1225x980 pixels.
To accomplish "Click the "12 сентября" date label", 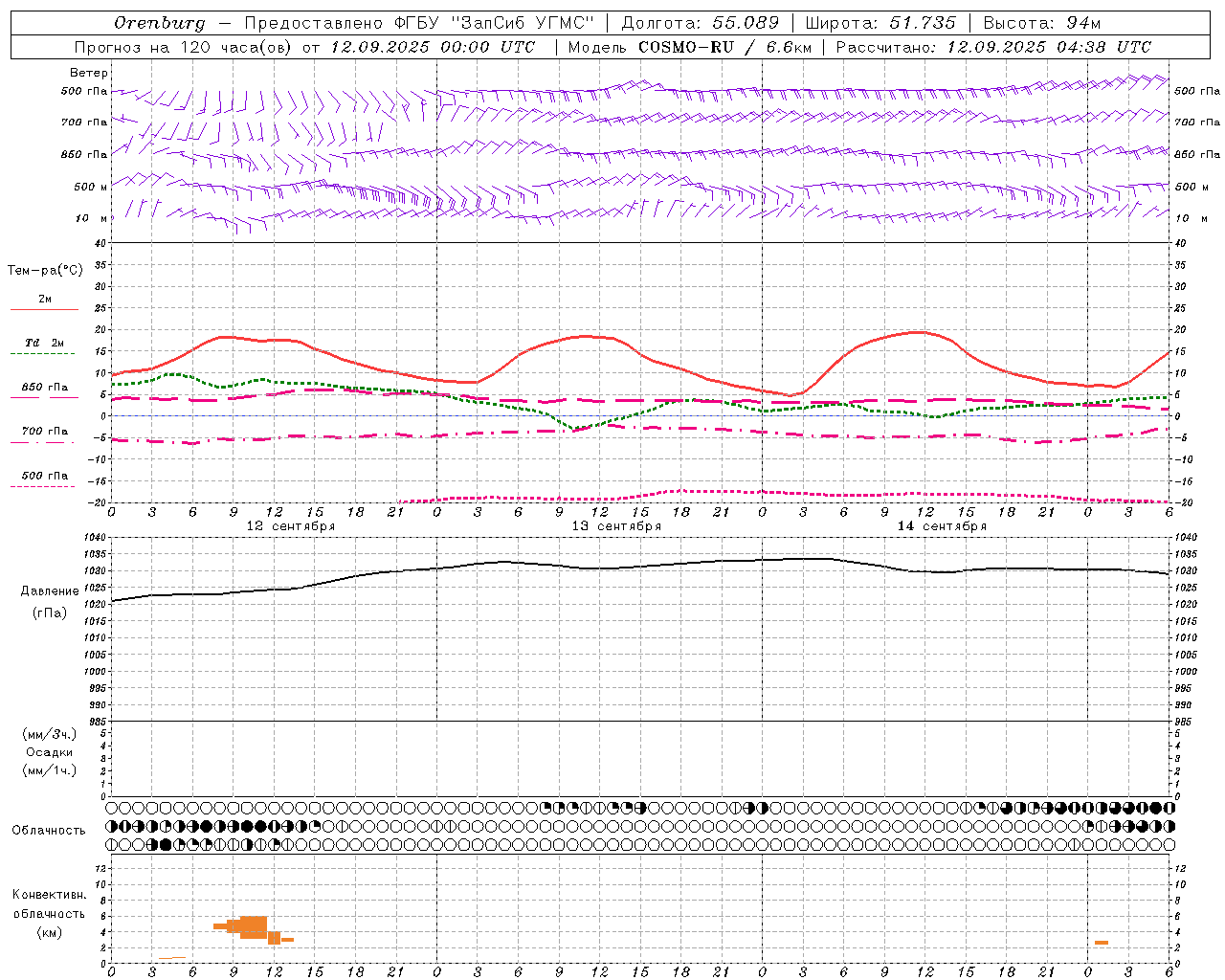I will (291, 526).
